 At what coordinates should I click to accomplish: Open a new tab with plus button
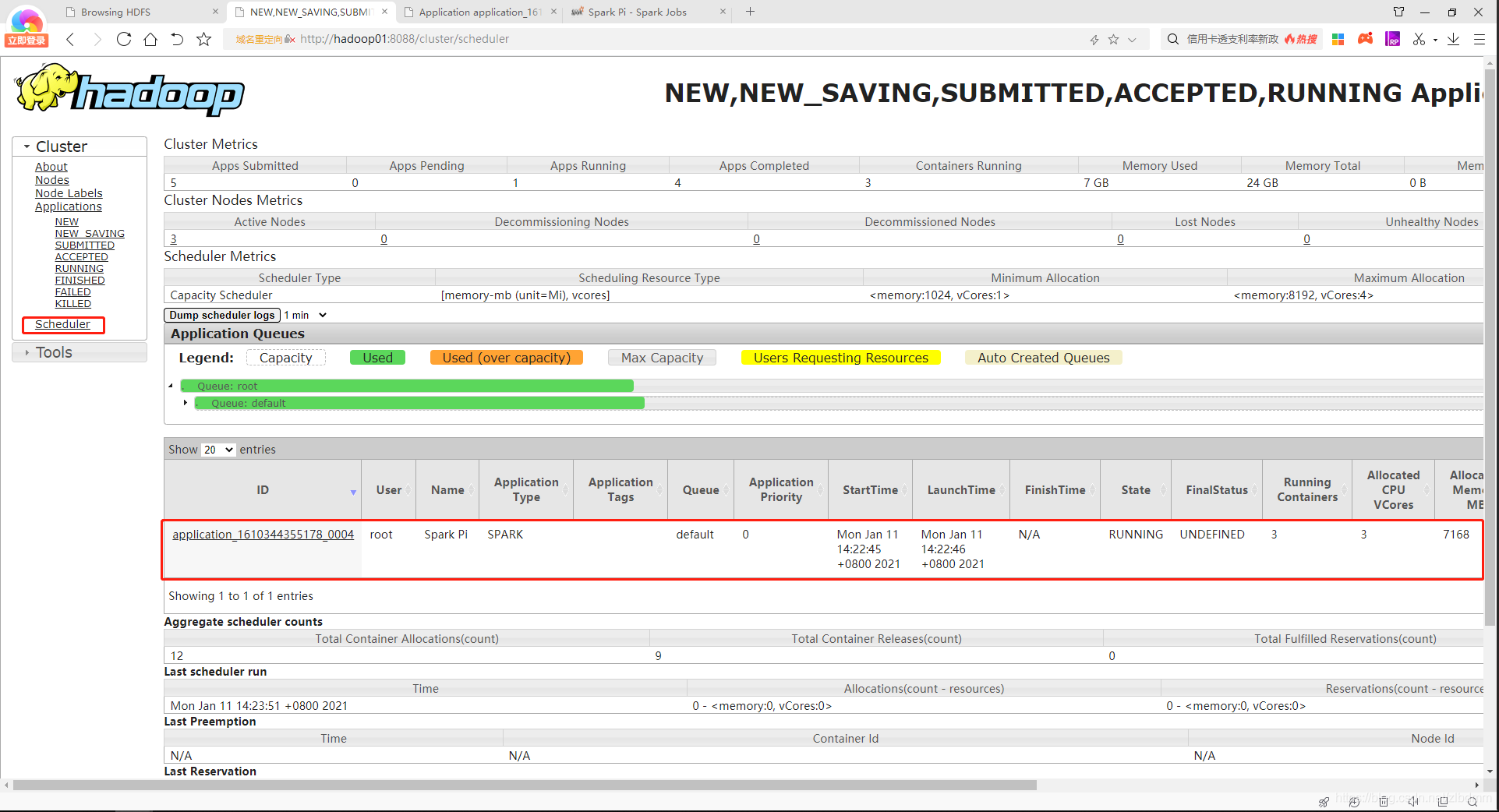(750, 12)
